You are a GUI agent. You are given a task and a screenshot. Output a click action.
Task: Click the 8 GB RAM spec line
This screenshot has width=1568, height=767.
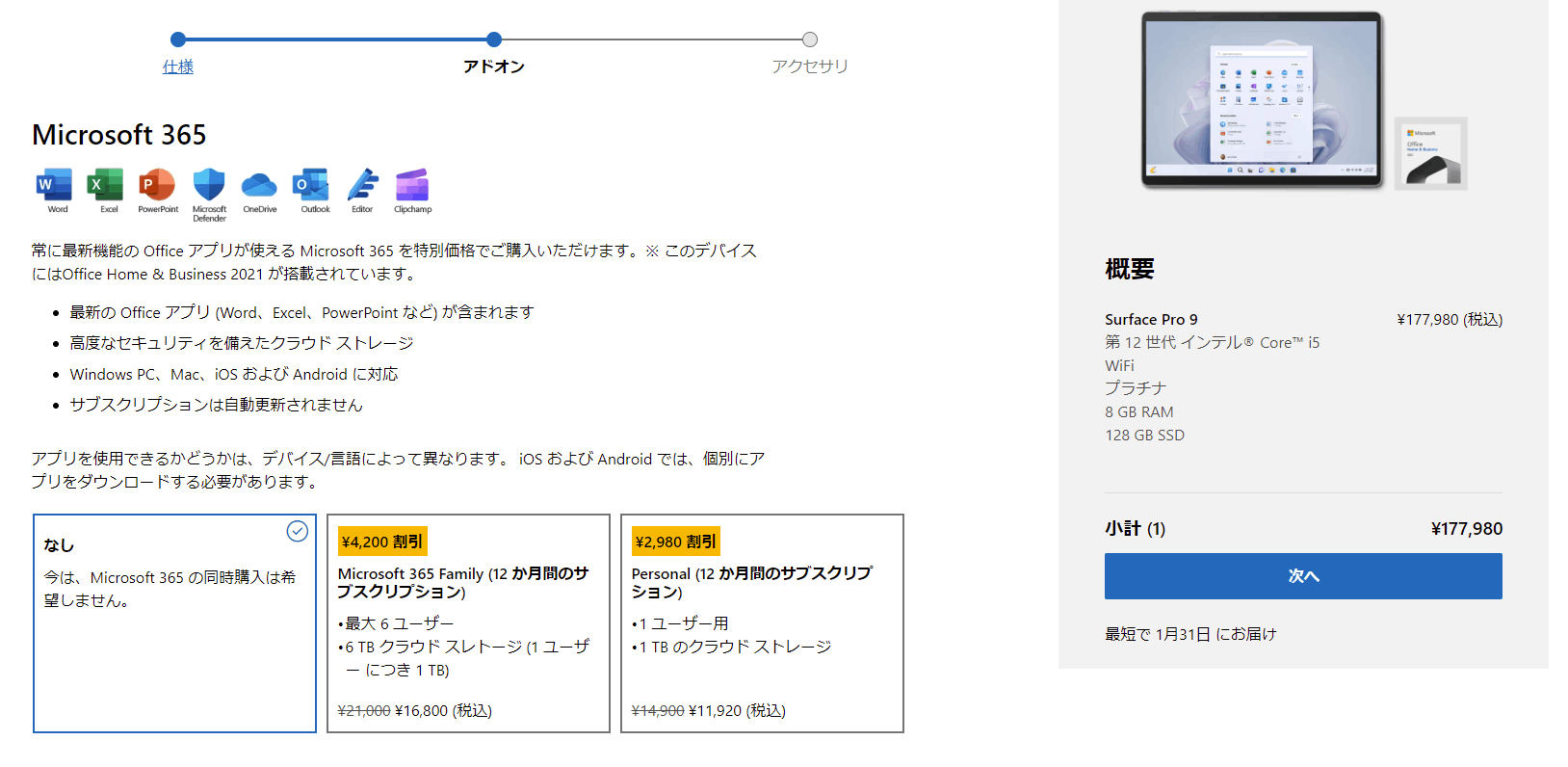click(1139, 411)
